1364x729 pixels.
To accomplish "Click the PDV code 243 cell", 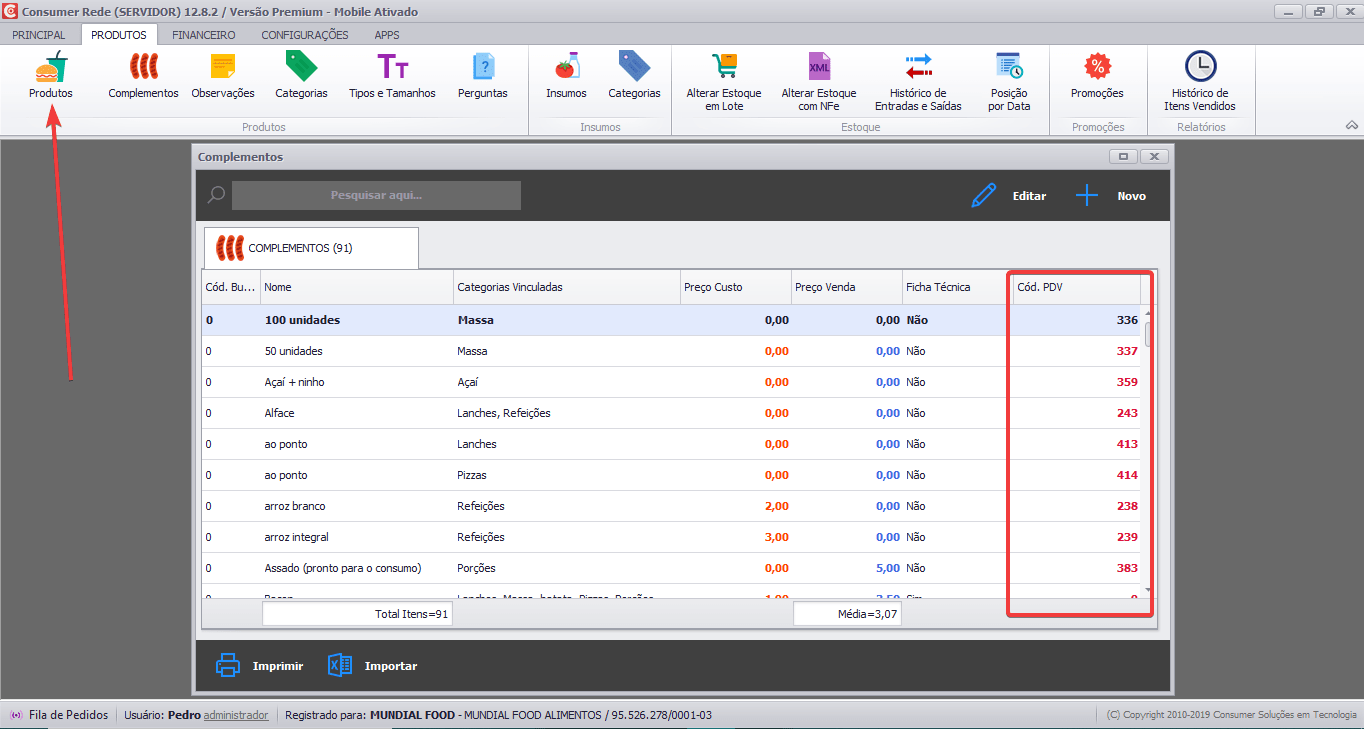I will coord(1077,413).
